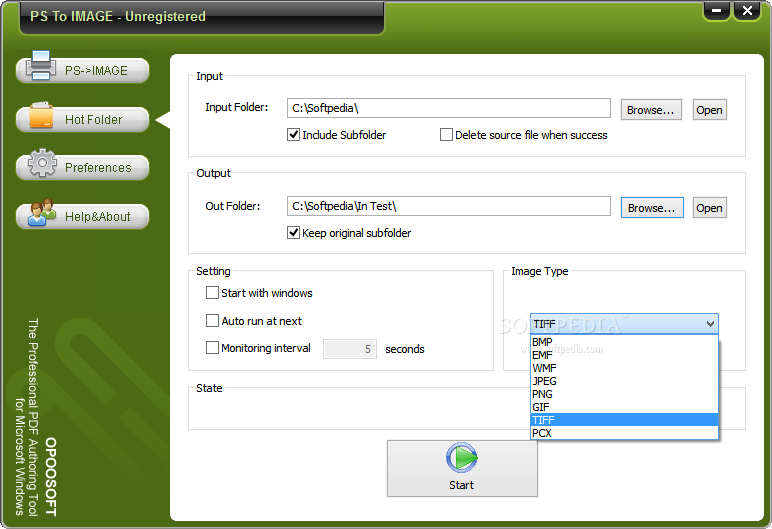The image size is (772, 529).
Task: Open the Help&About tab
Action: (83, 216)
